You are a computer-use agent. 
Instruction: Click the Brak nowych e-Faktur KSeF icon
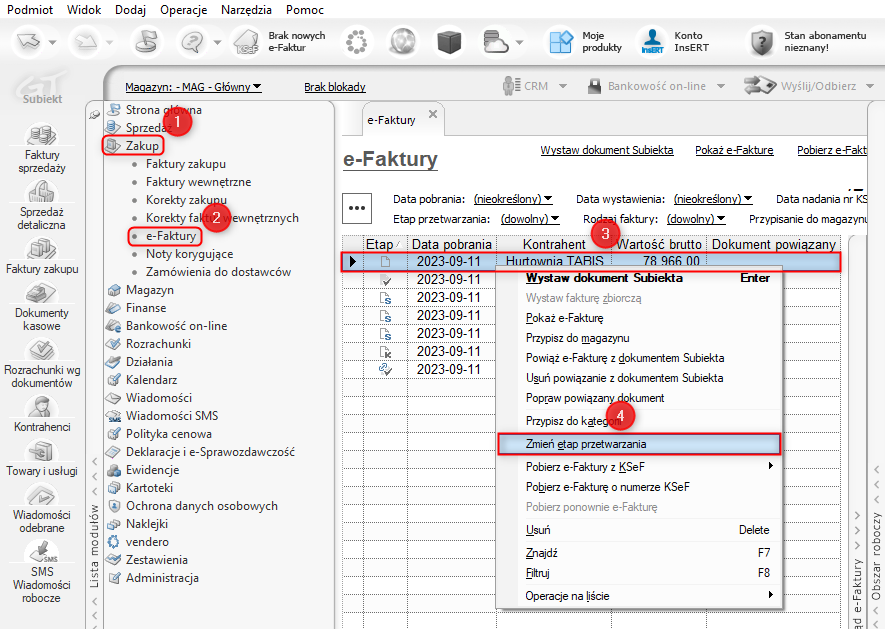247,42
